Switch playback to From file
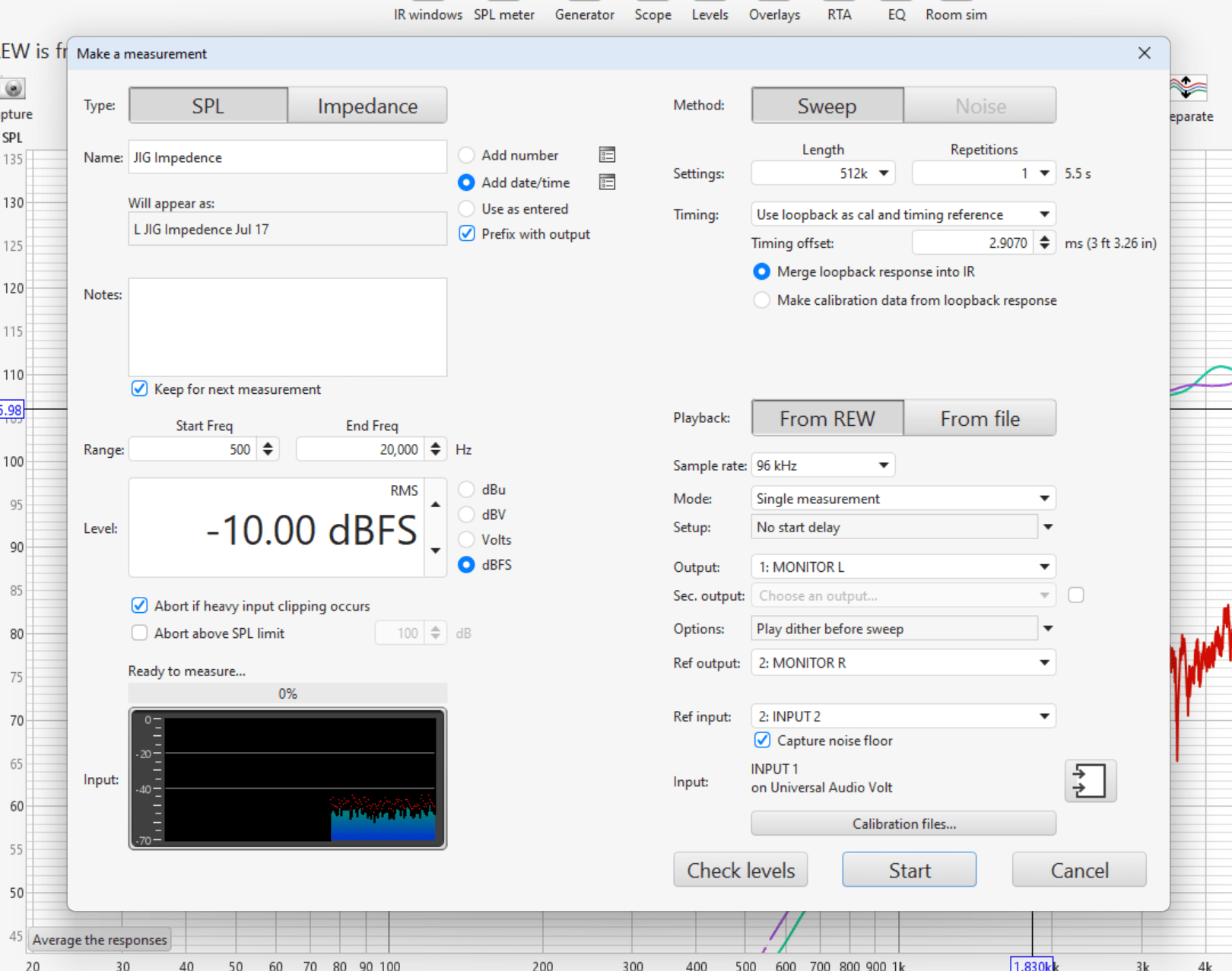This screenshot has height=971, width=1232. coord(980,418)
